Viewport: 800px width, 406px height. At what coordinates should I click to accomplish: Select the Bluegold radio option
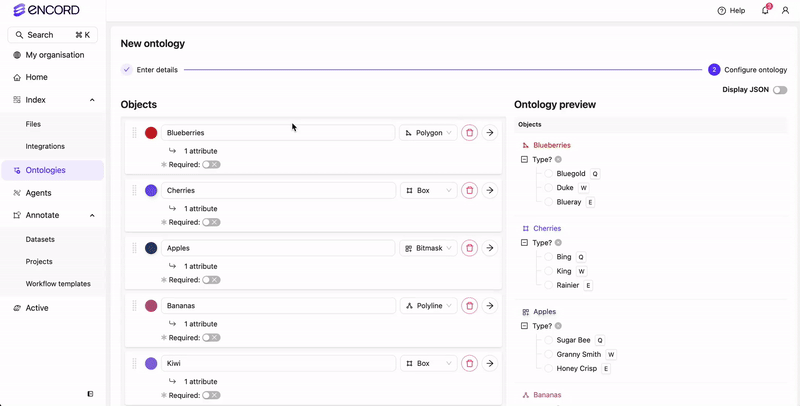click(x=548, y=173)
